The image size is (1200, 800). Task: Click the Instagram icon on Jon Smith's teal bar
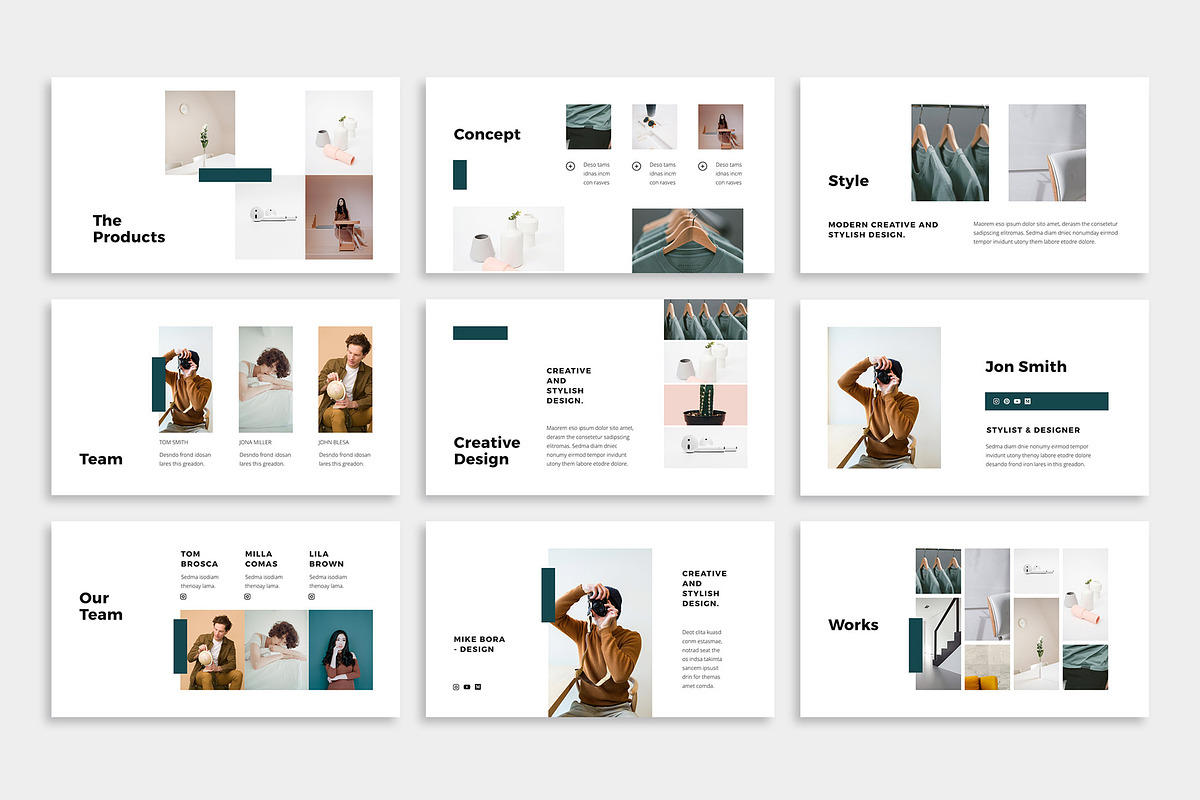click(x=996, y=401)
